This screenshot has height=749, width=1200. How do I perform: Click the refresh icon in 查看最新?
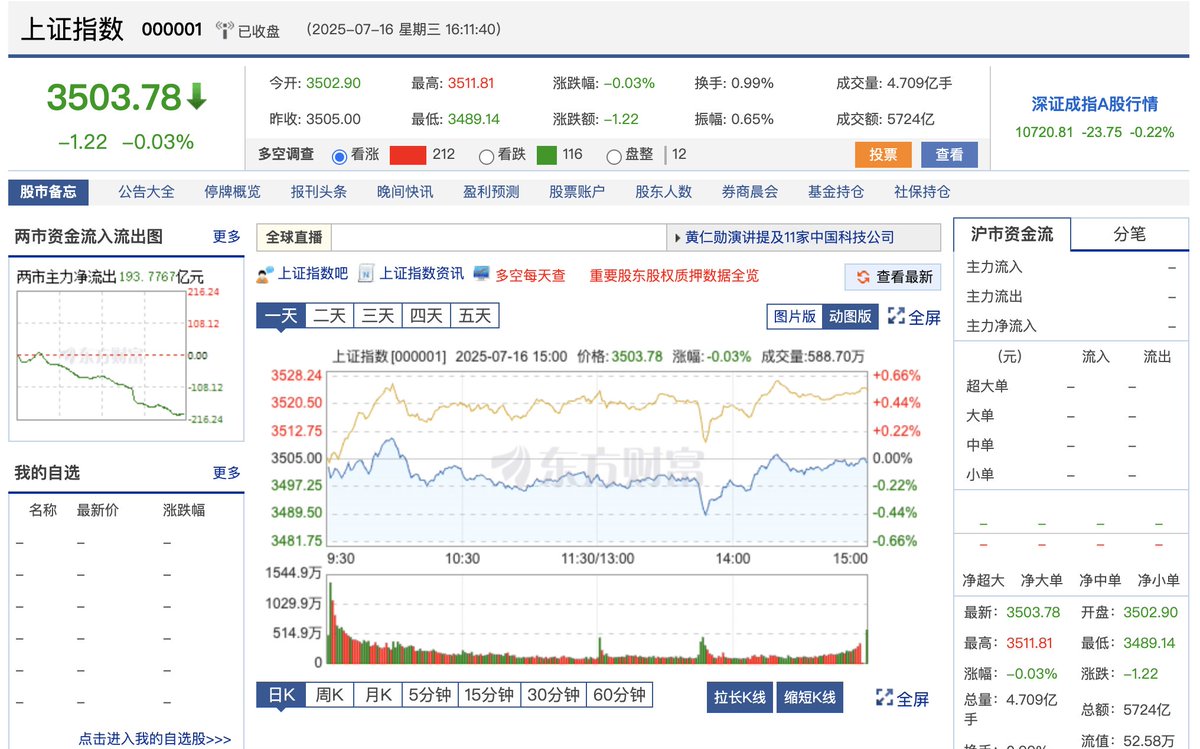pyautogui.click(x=863, y=277)
